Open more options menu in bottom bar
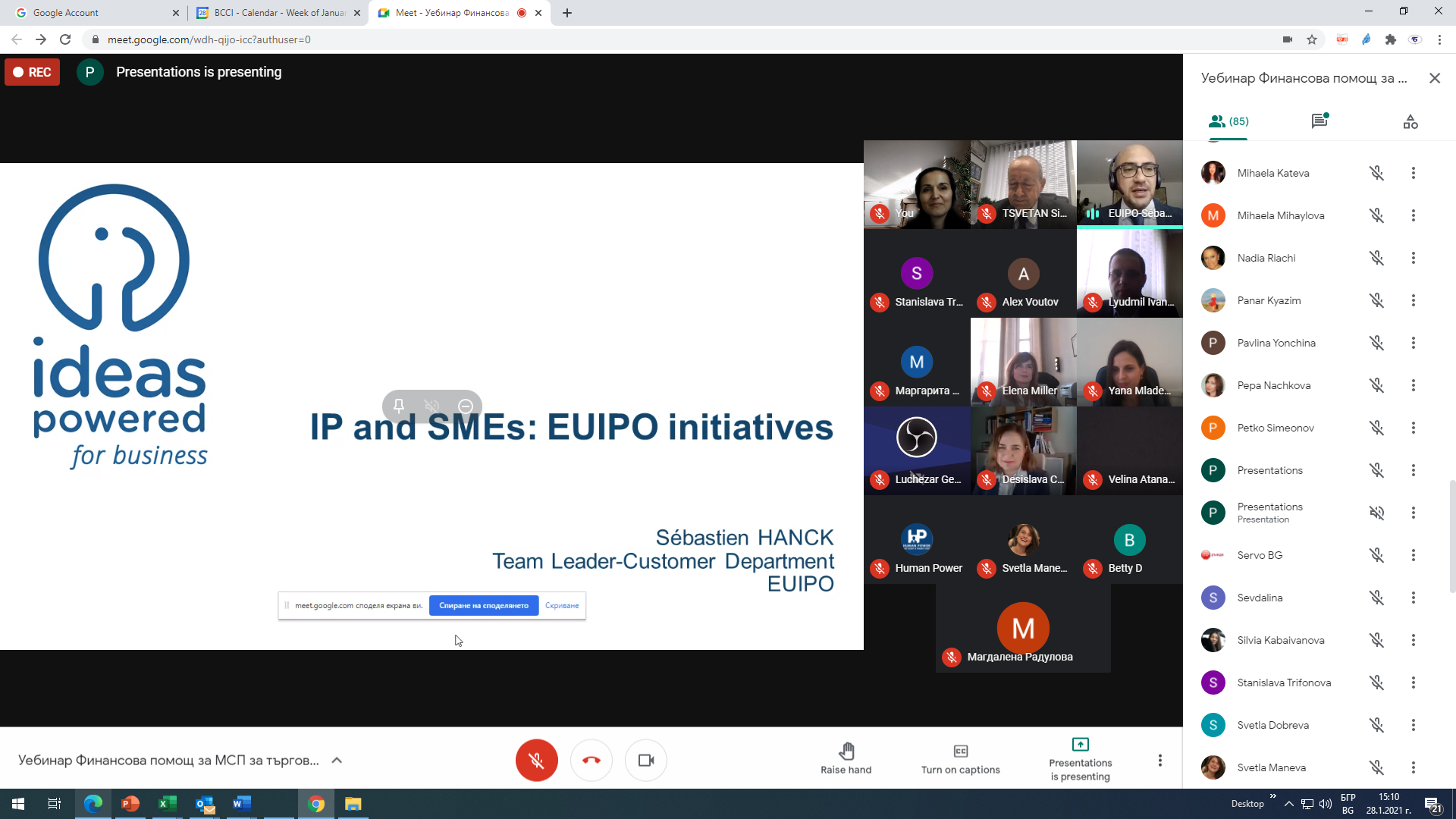Screen dimensions: 1456x819 point(1159,760)
